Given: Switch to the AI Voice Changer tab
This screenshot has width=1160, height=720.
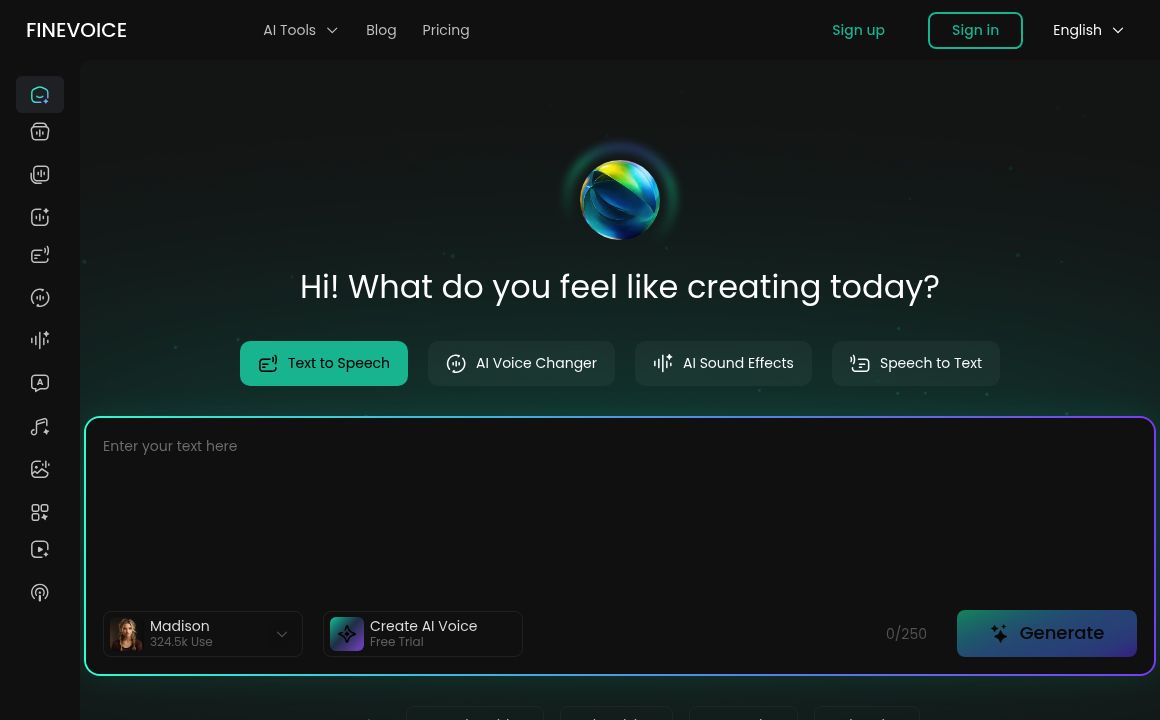Looking at the screenshot, I should coord(521,363).
